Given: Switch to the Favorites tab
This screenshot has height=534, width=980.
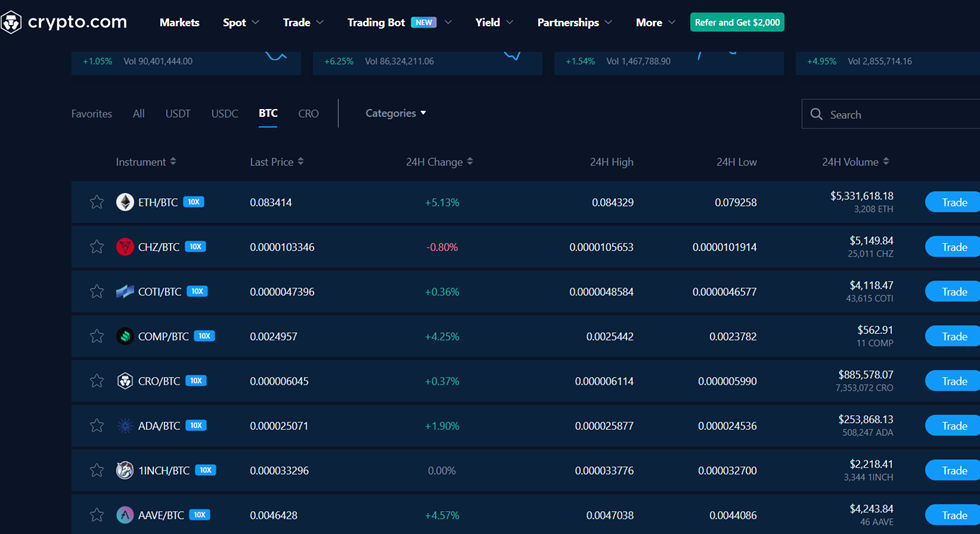Looking at the screenshot, I should tap(91, 114).
